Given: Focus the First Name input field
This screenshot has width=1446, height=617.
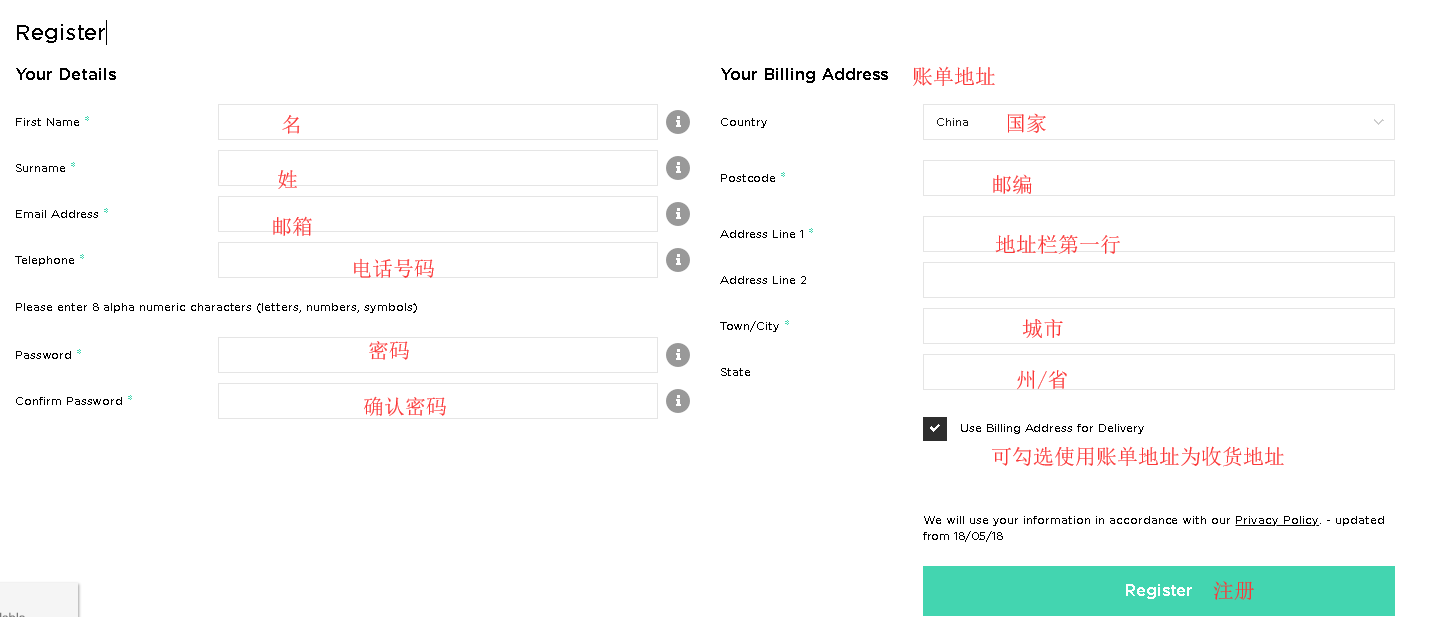Looking at the screenshot, I should pyautogui.click(x=437, y=122).
